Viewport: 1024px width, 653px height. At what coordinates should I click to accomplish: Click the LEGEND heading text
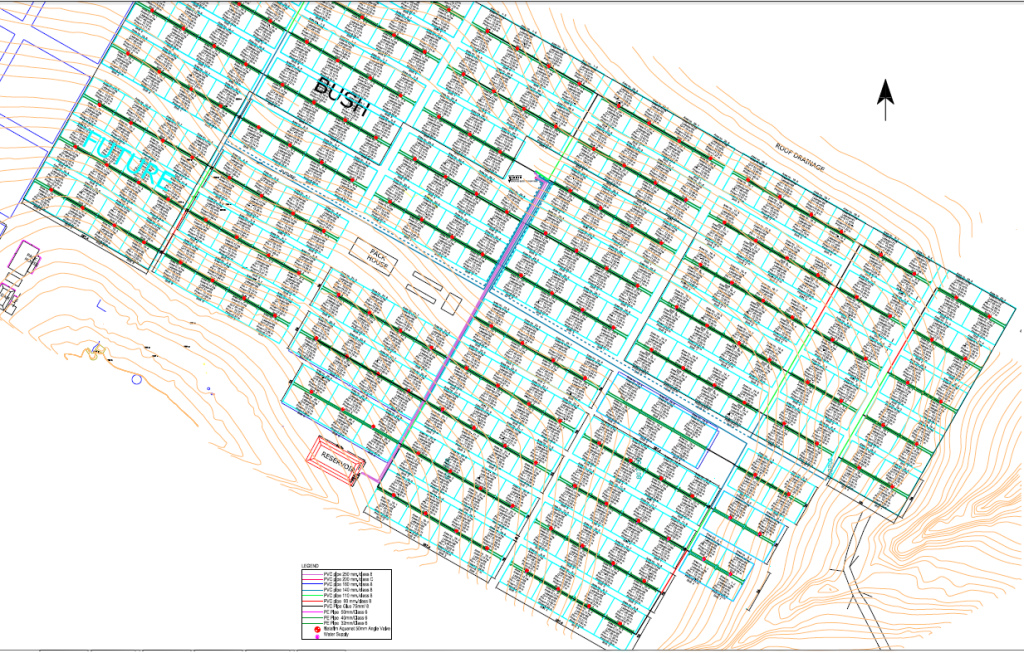312,567
